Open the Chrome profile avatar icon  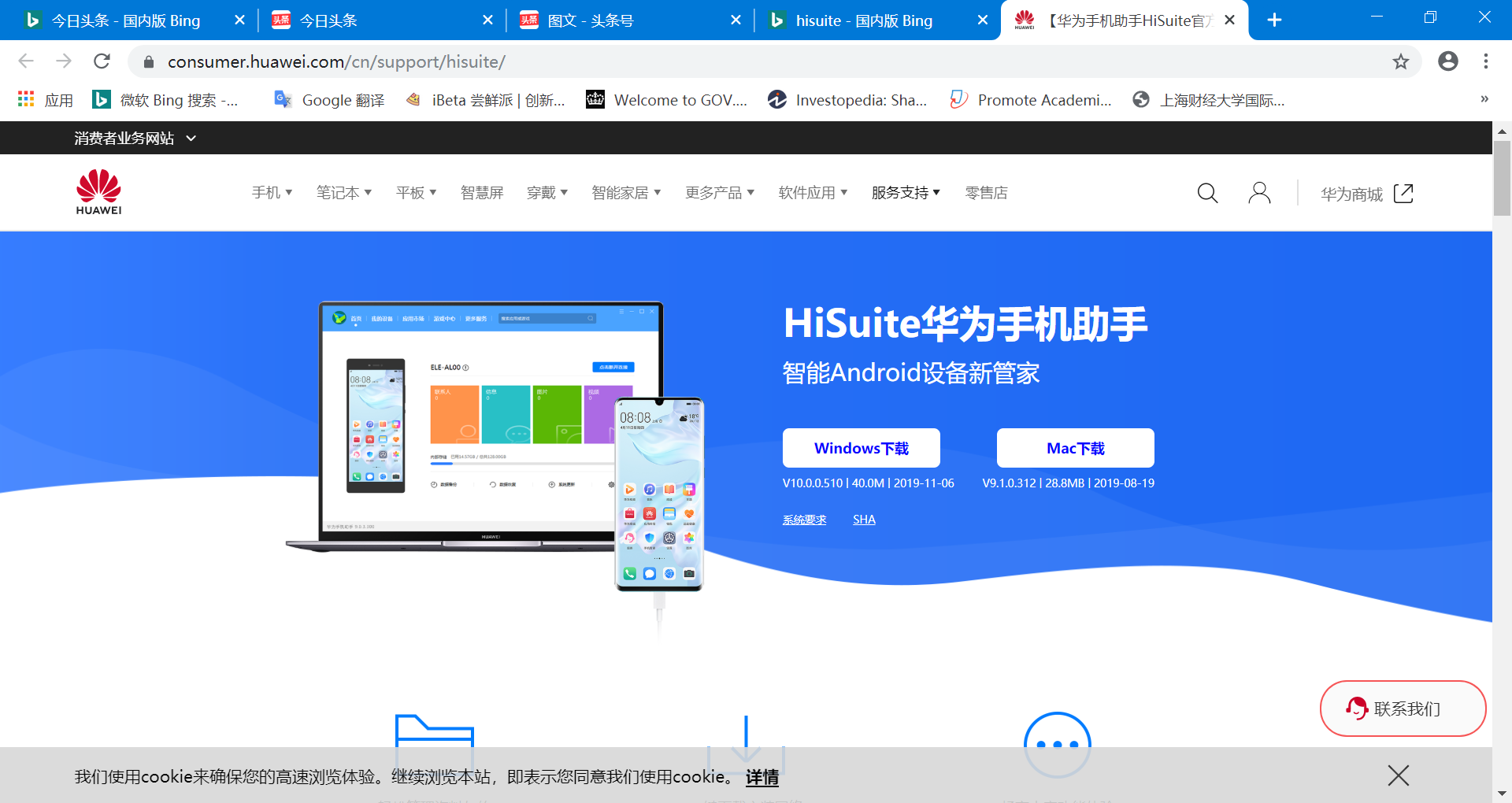pyautogui.click(x=1448, y=61)
